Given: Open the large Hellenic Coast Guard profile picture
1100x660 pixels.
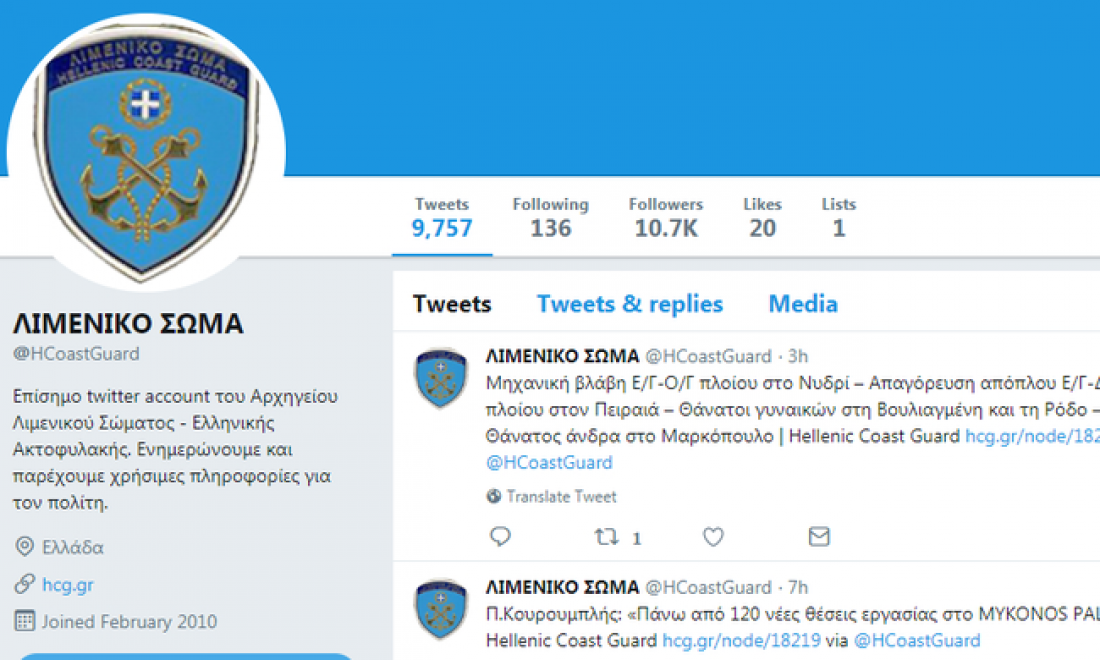Looking at the screenshot, I should coord(146,152).
